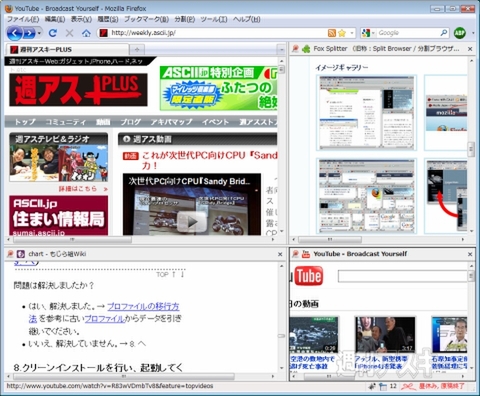480x396 pixels.
Task: Open the Google search engine selector
Action: tap(368, 33)
